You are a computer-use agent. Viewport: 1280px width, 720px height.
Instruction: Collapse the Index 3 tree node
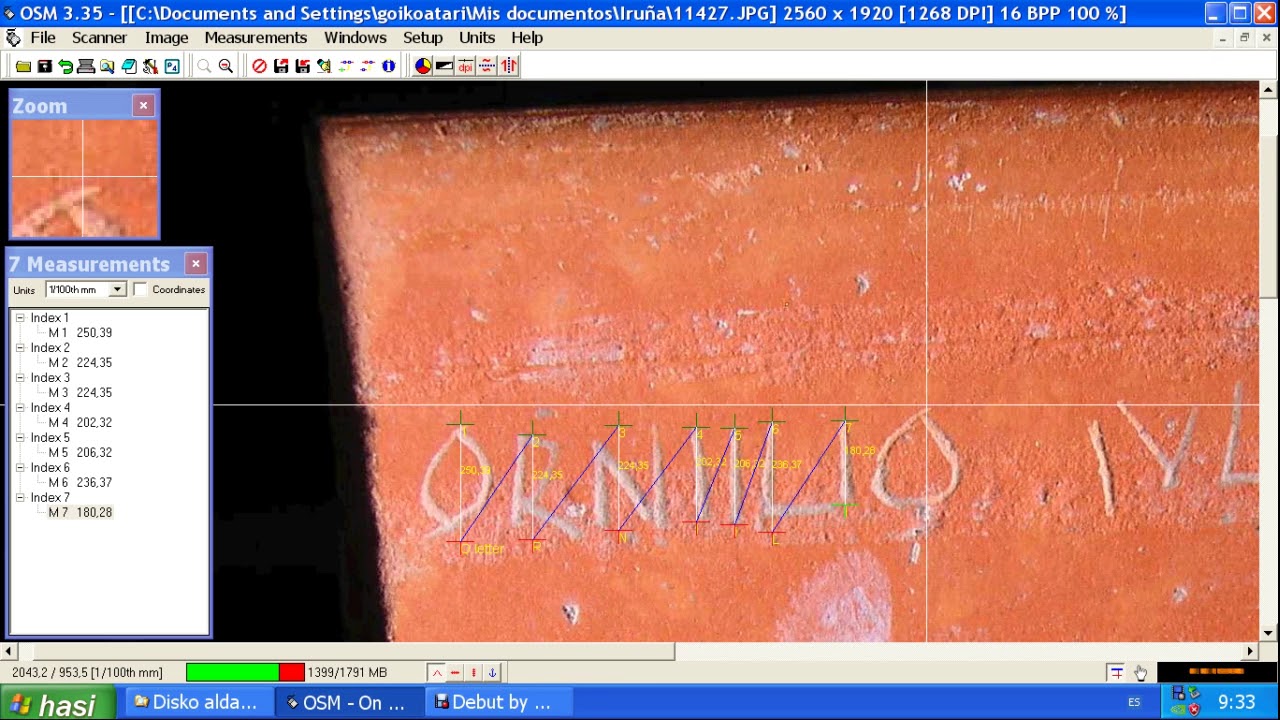click(20, 378)
